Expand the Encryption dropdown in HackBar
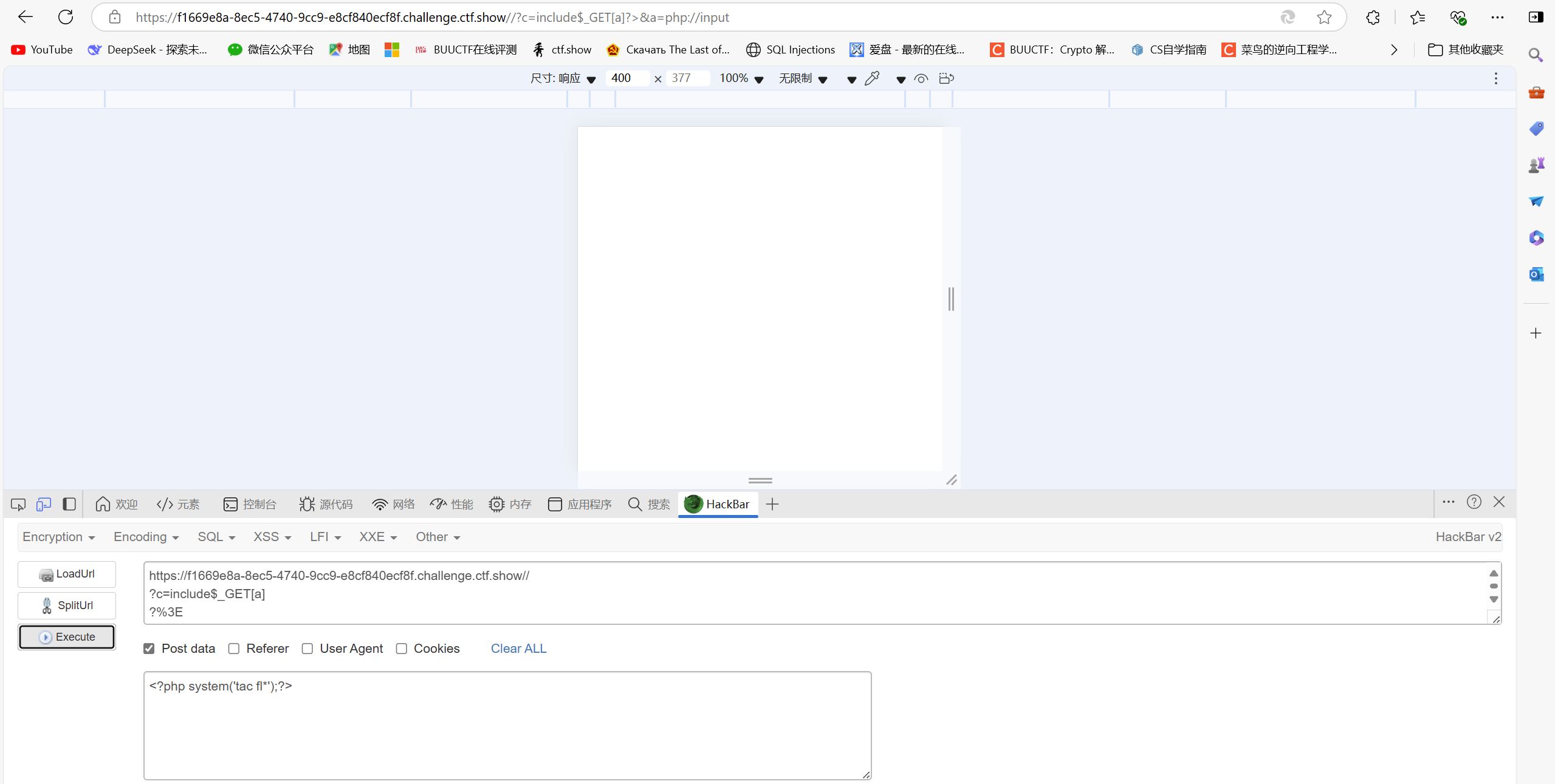 (x=58, y=537)
